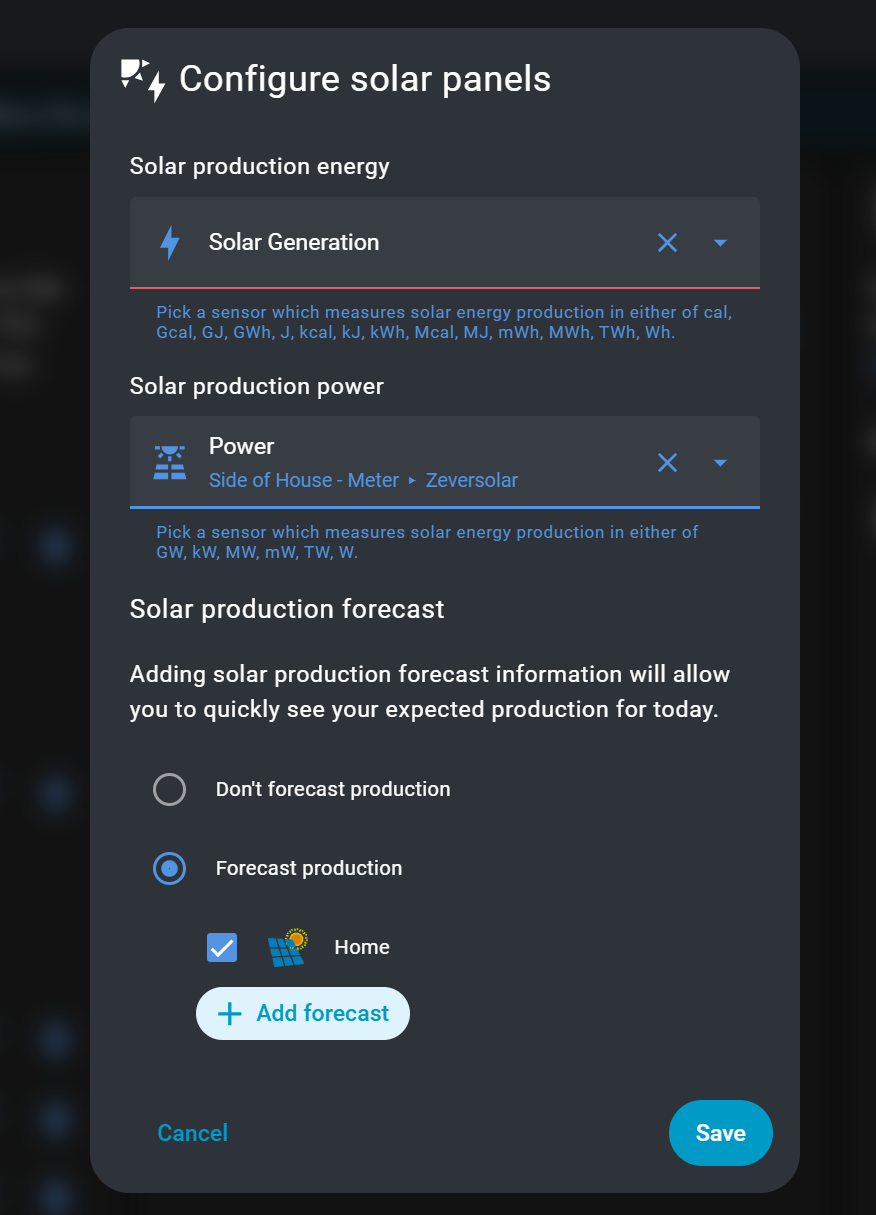Clear the Solar Generation sensor selection

[667, 243]
